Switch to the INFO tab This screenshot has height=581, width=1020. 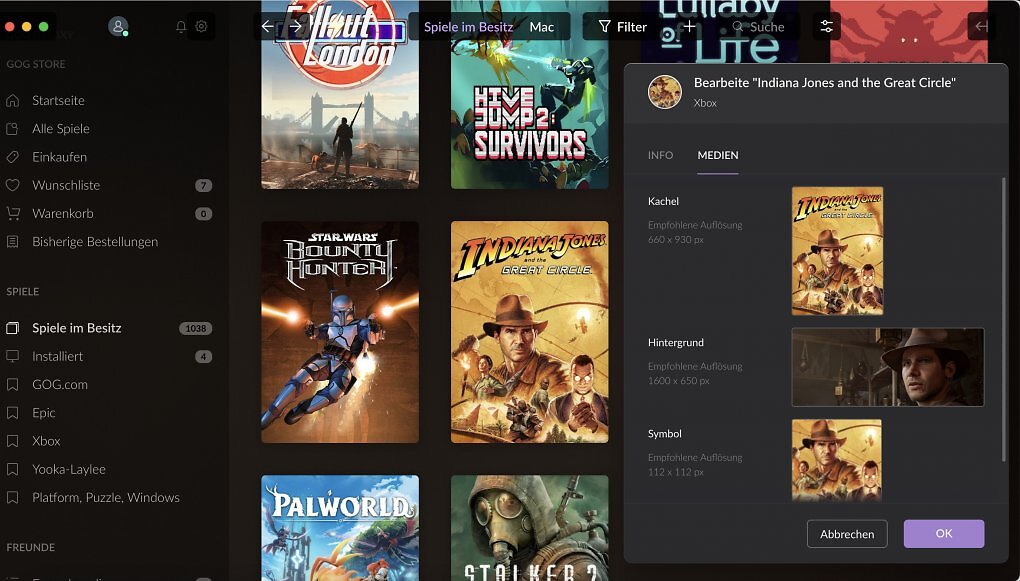point(660,155)
